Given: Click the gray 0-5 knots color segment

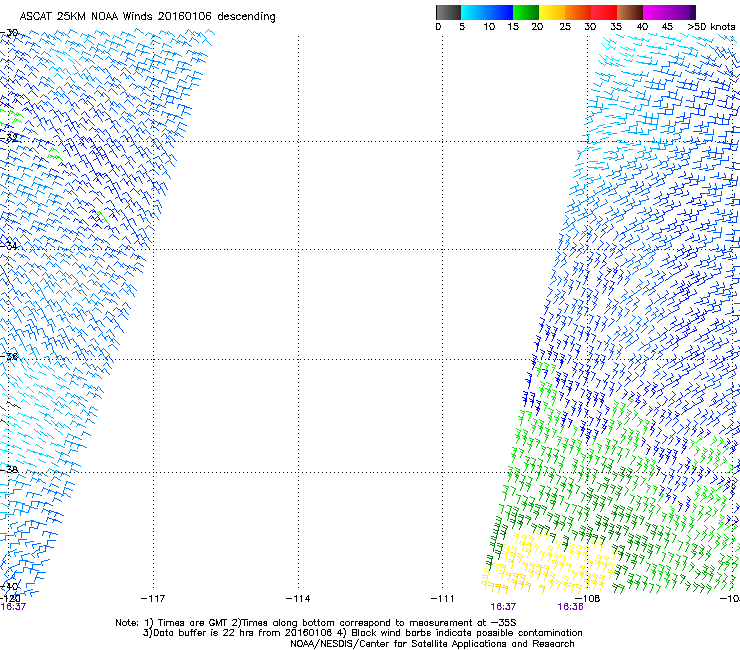Looking at the screenshot, I should [448, 12].
